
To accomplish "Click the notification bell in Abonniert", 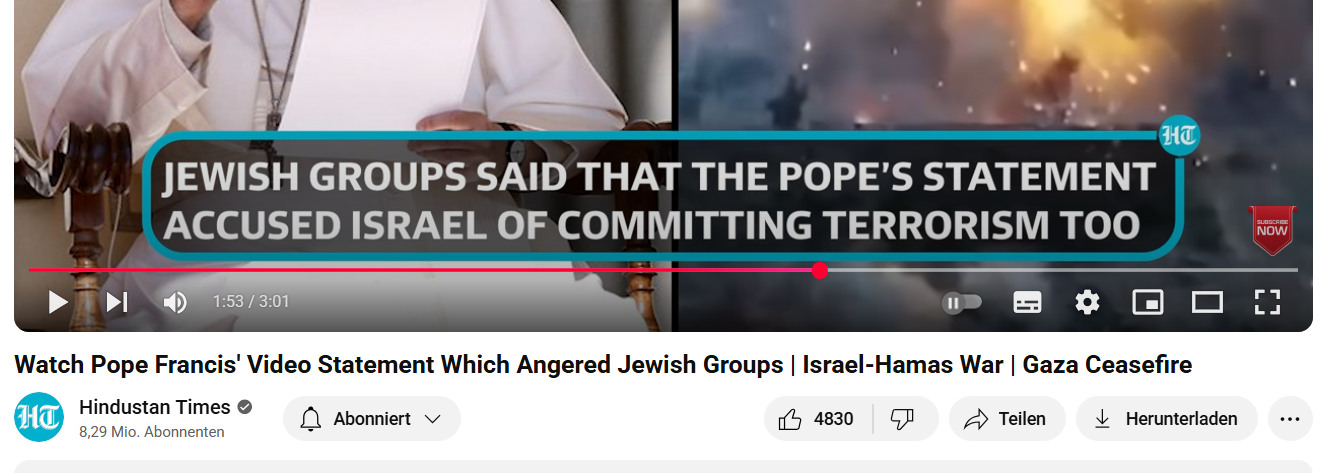I will 311,419.
